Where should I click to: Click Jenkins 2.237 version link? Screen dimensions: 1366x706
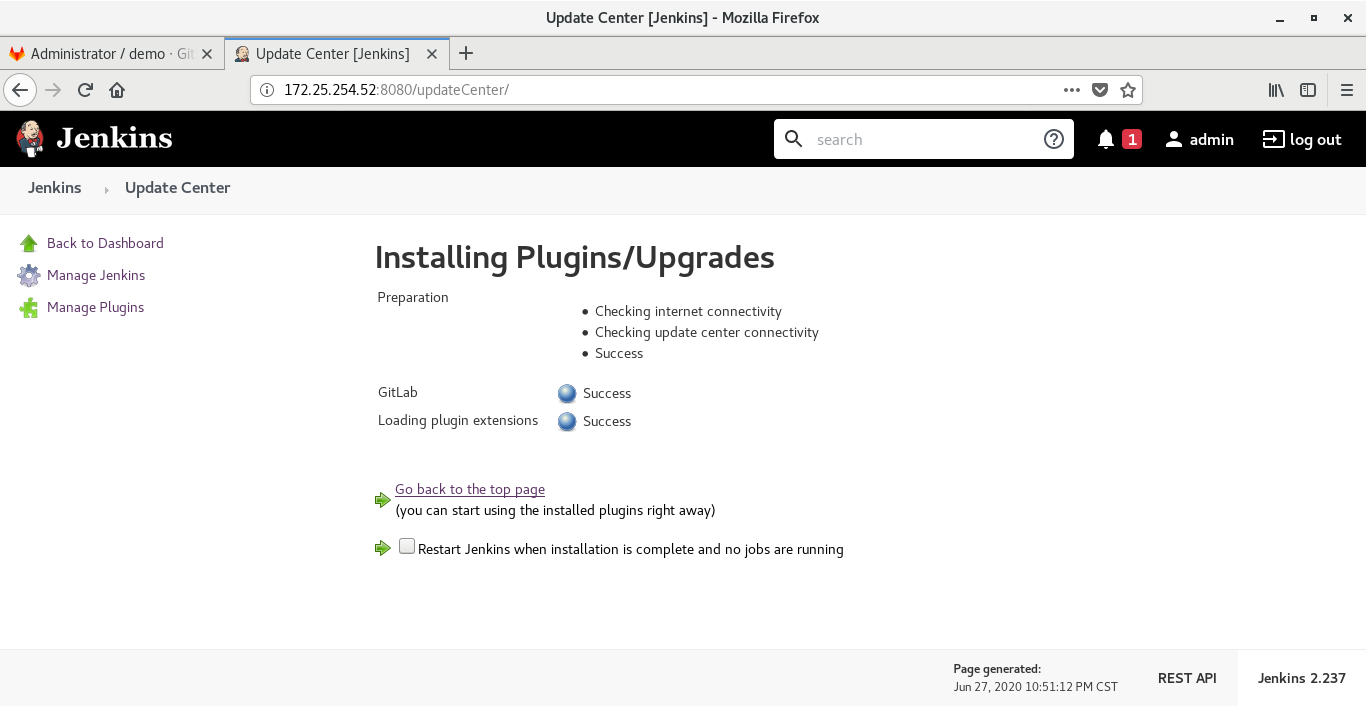[1302, 678]
